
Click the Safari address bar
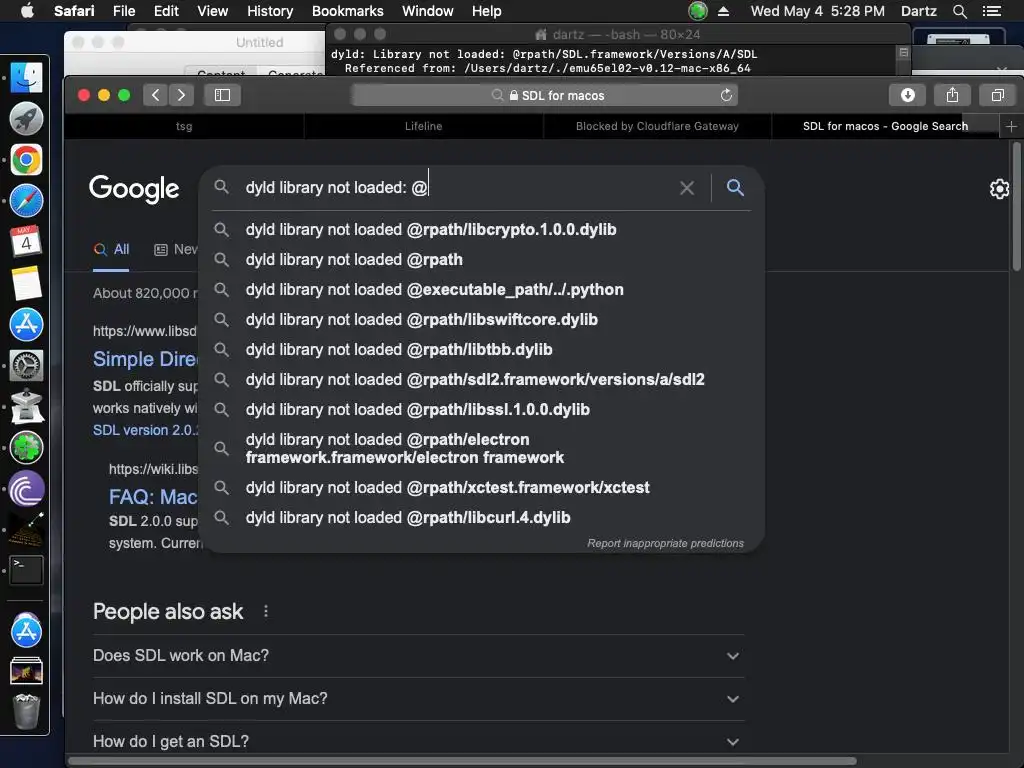tap(545, 95)
